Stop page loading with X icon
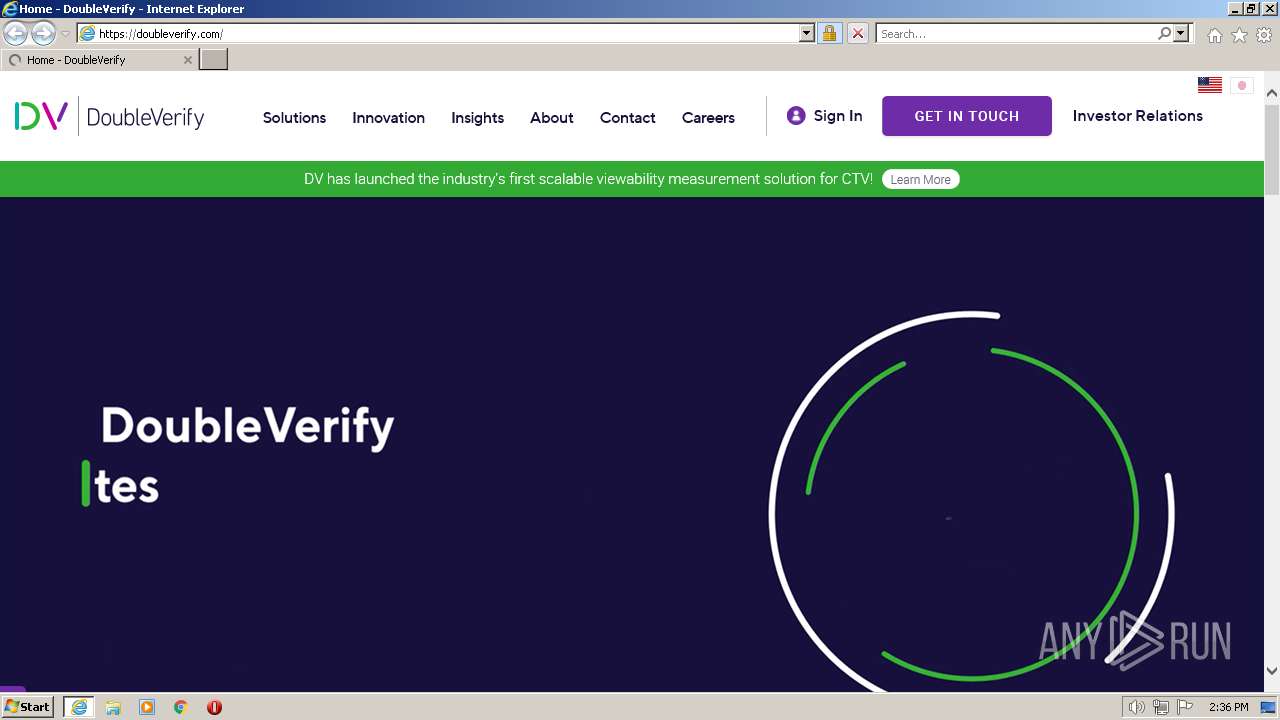The image size is (1280, 720). coord(858,34)
